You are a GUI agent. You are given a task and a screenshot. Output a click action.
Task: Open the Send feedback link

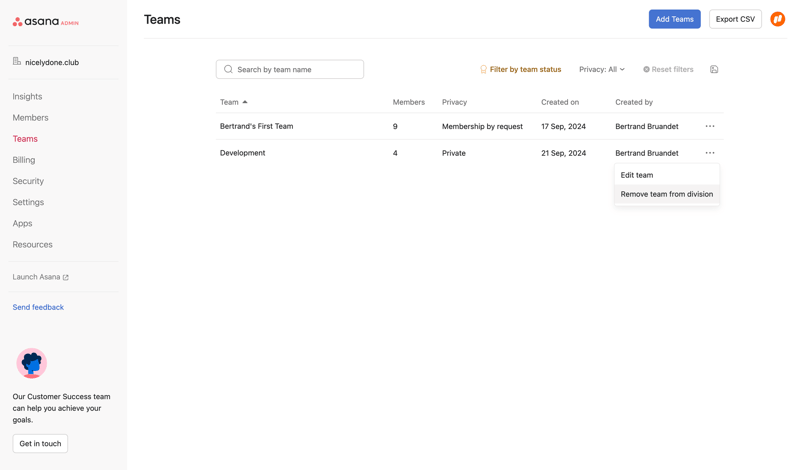pos(38,307)
